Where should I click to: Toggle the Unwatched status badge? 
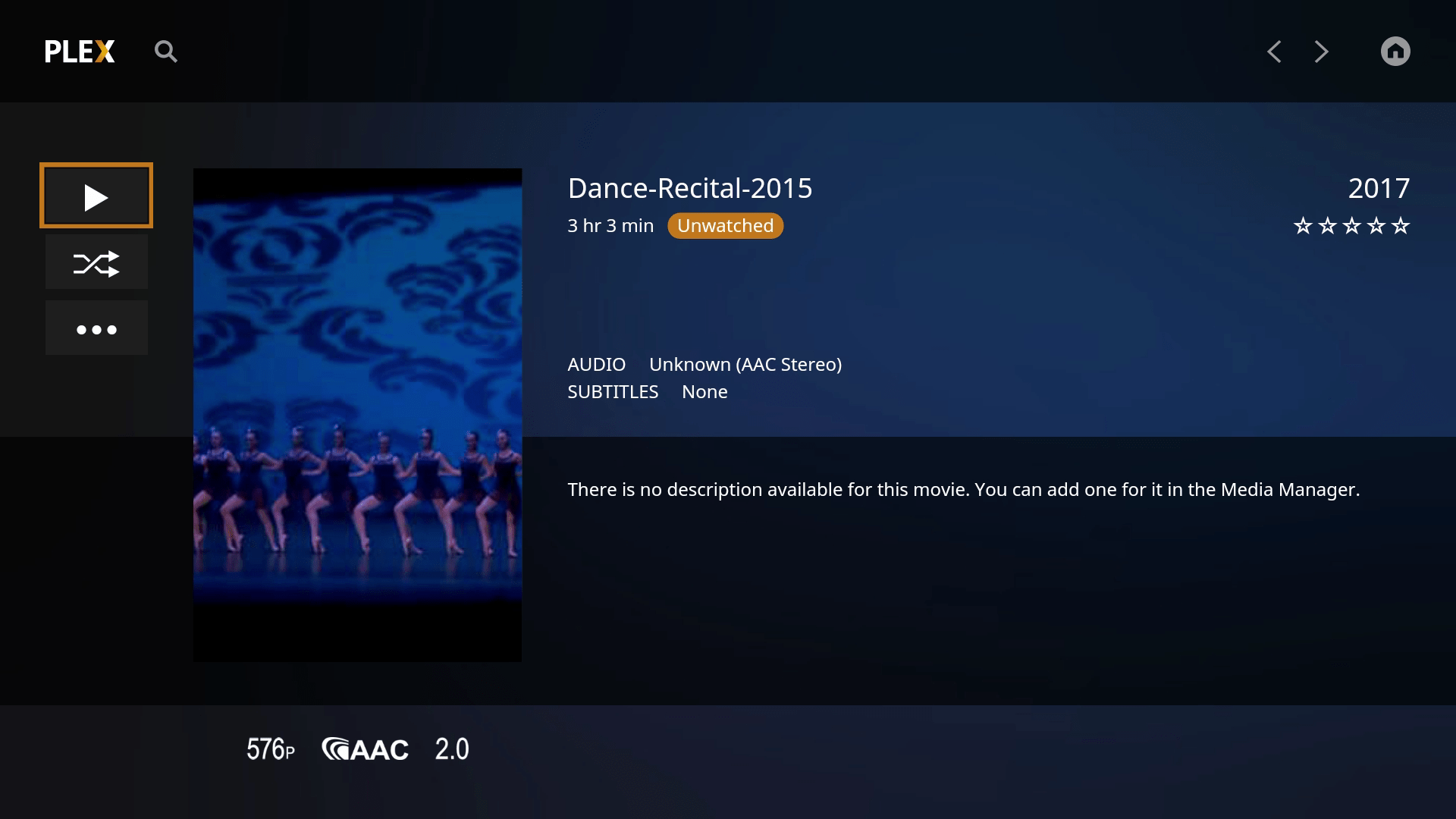point(725,226)
